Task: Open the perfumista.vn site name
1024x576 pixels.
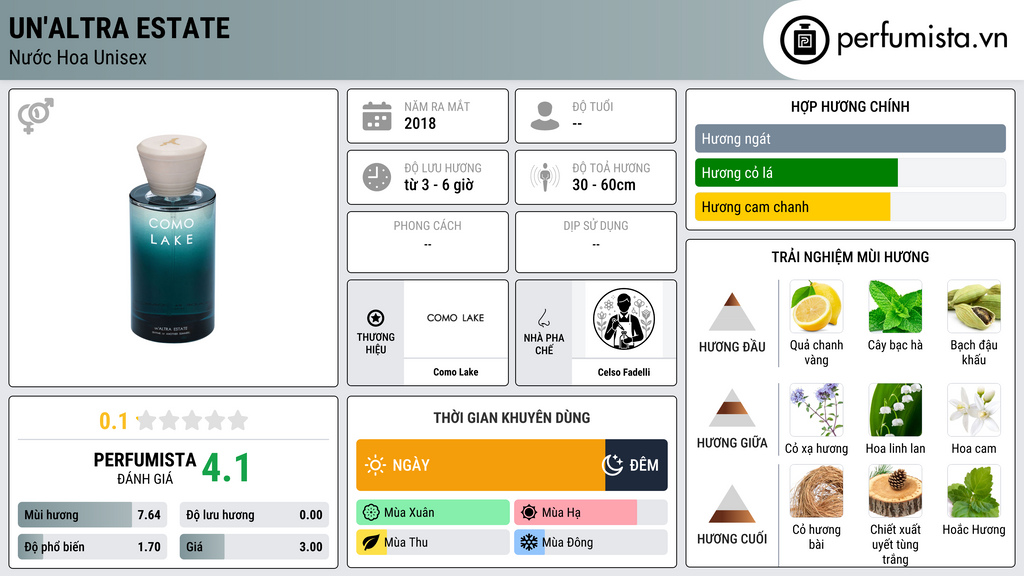Action: 922,38
